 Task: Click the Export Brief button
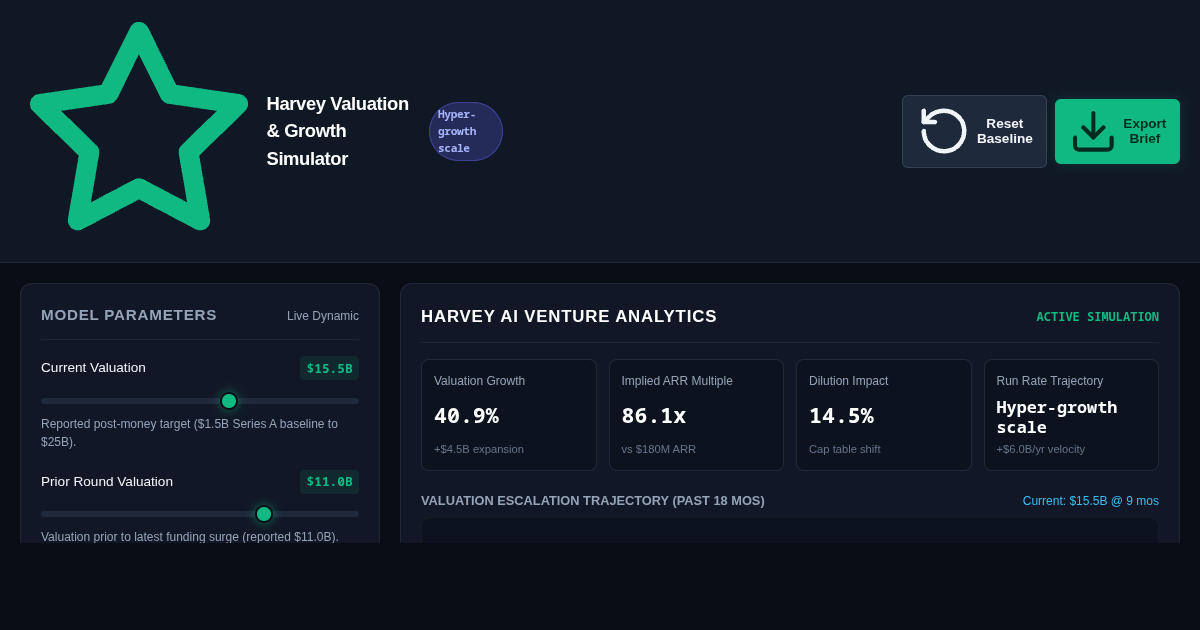point(1117,131)
